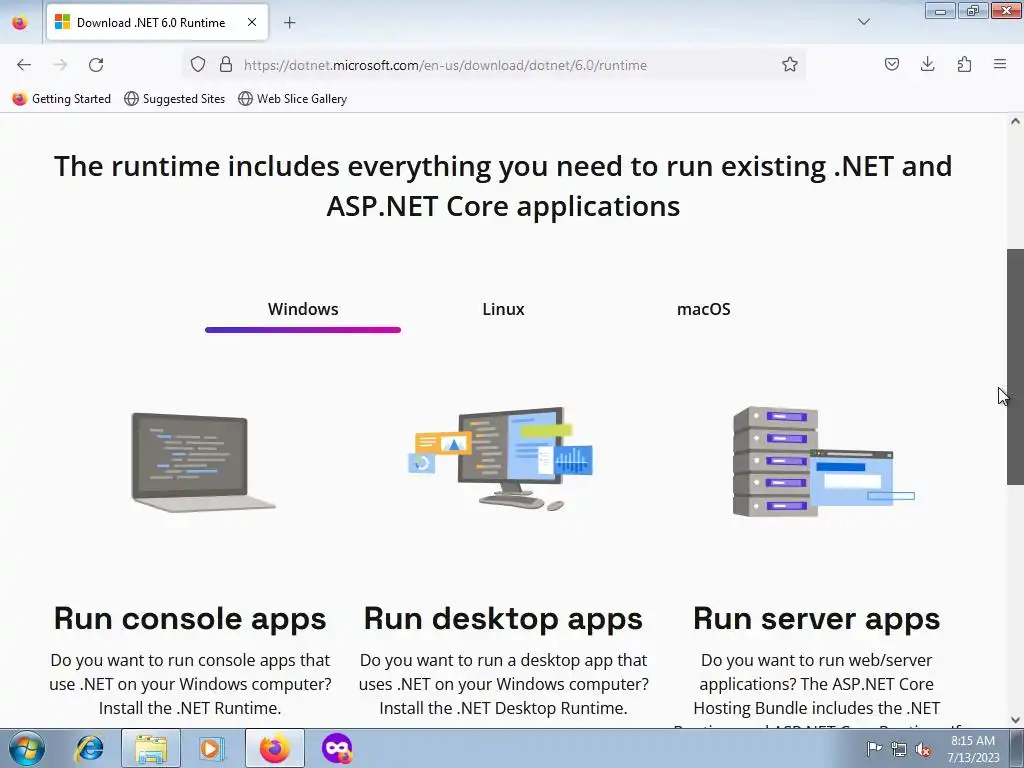
Task: Click the muted volume tray icon
Action: click(923, 750)
